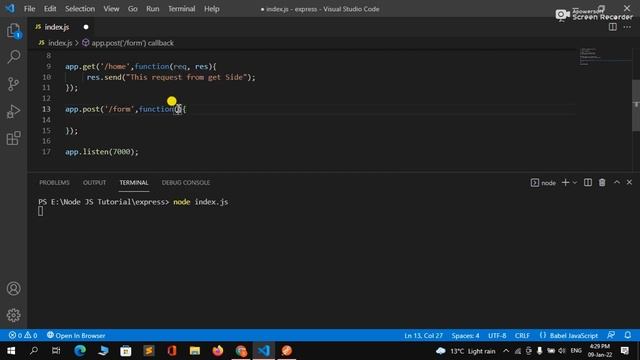Switch to the OUTPUT panel tab
Viewport: 640px width, 360px height.
tap(94, 182)
